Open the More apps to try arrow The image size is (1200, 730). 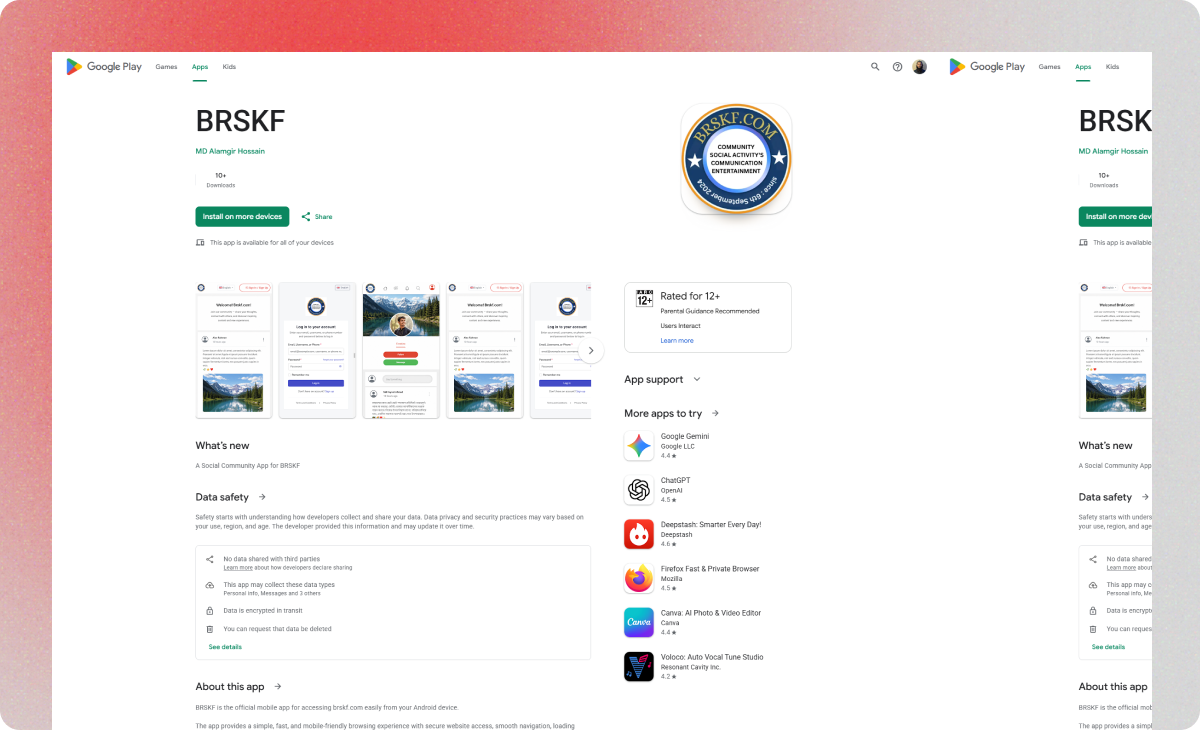(715, 413)
